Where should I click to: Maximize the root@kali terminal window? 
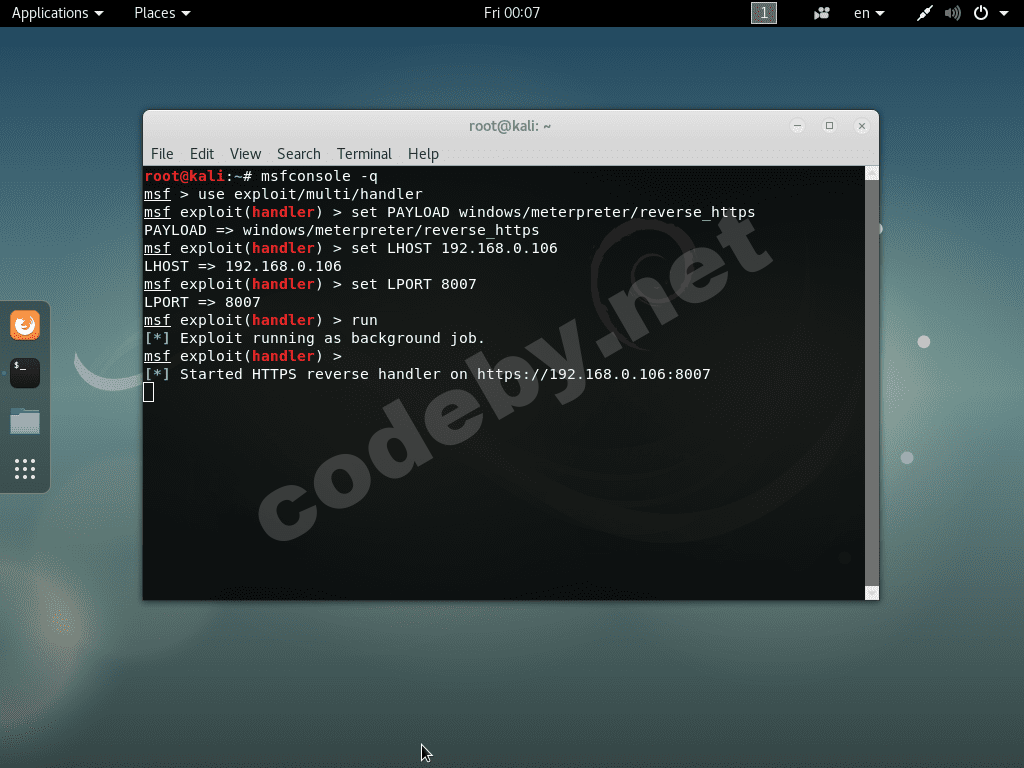[x=829, y=126]
